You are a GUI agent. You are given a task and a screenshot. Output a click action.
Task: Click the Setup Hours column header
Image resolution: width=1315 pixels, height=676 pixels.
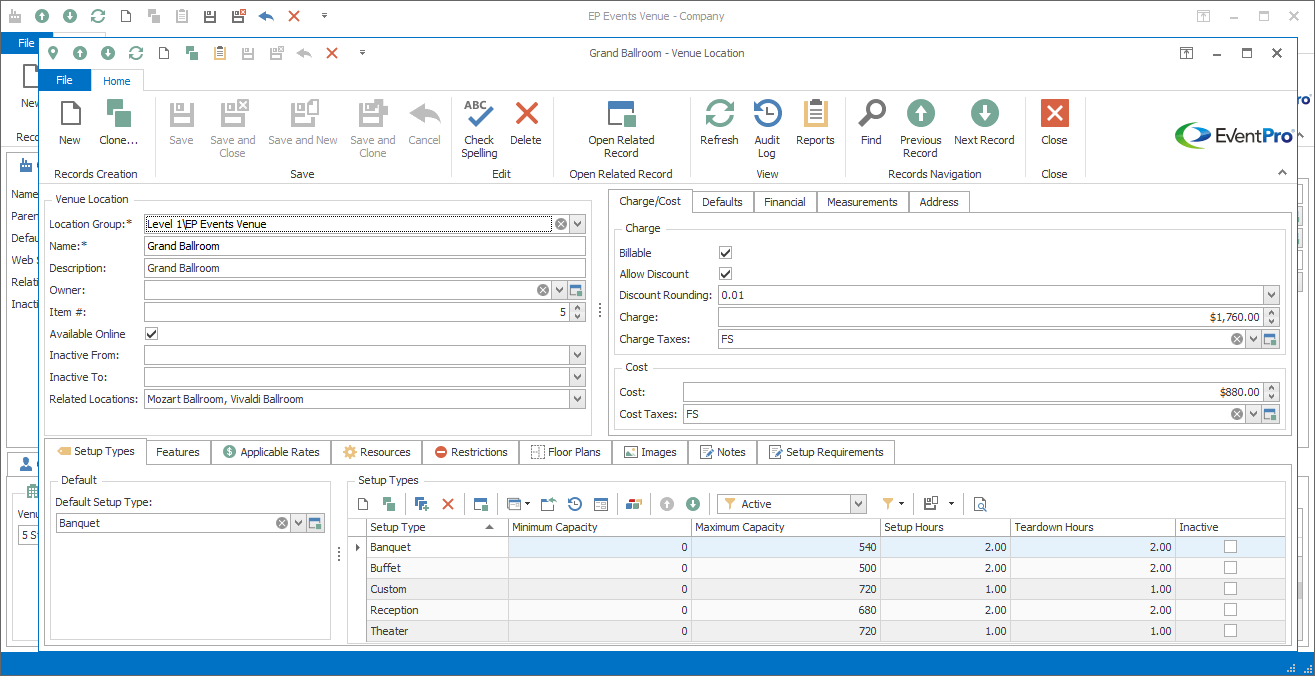click(945, 527)
